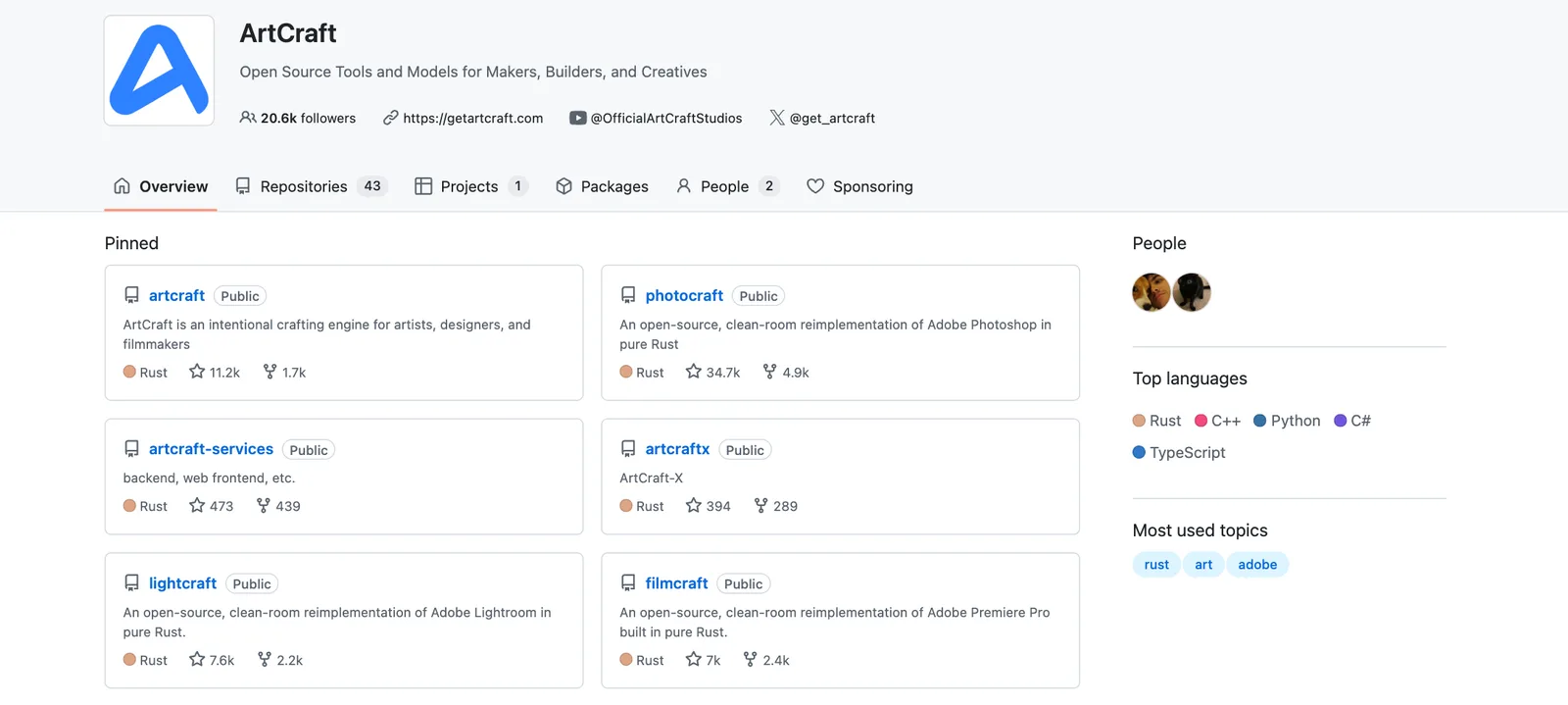
Task: Open the People tab
Action: pyautogui.click(x=727, y=186)
